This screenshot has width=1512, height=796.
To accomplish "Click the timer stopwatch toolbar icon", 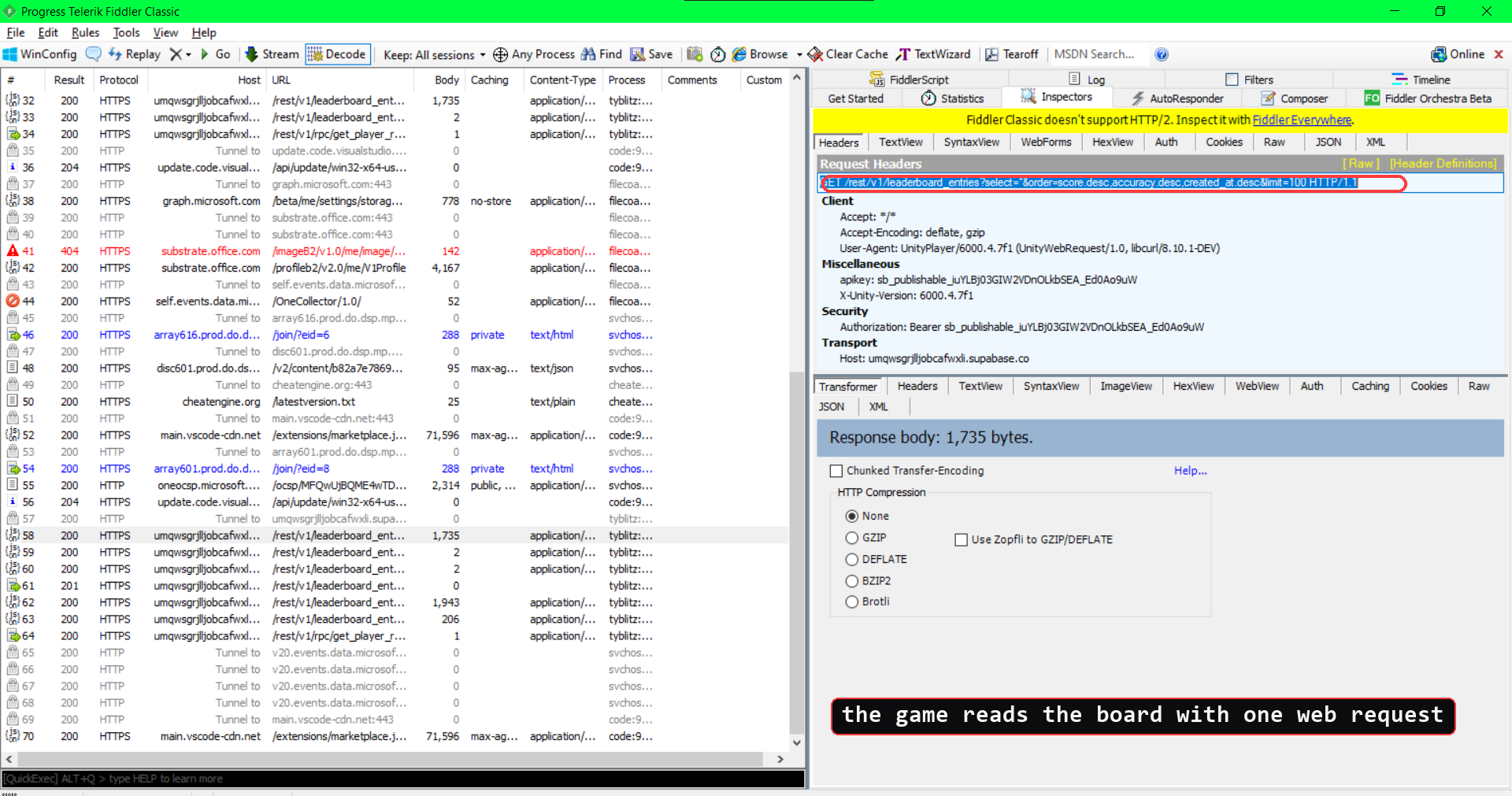I will (x=717, y=54).
